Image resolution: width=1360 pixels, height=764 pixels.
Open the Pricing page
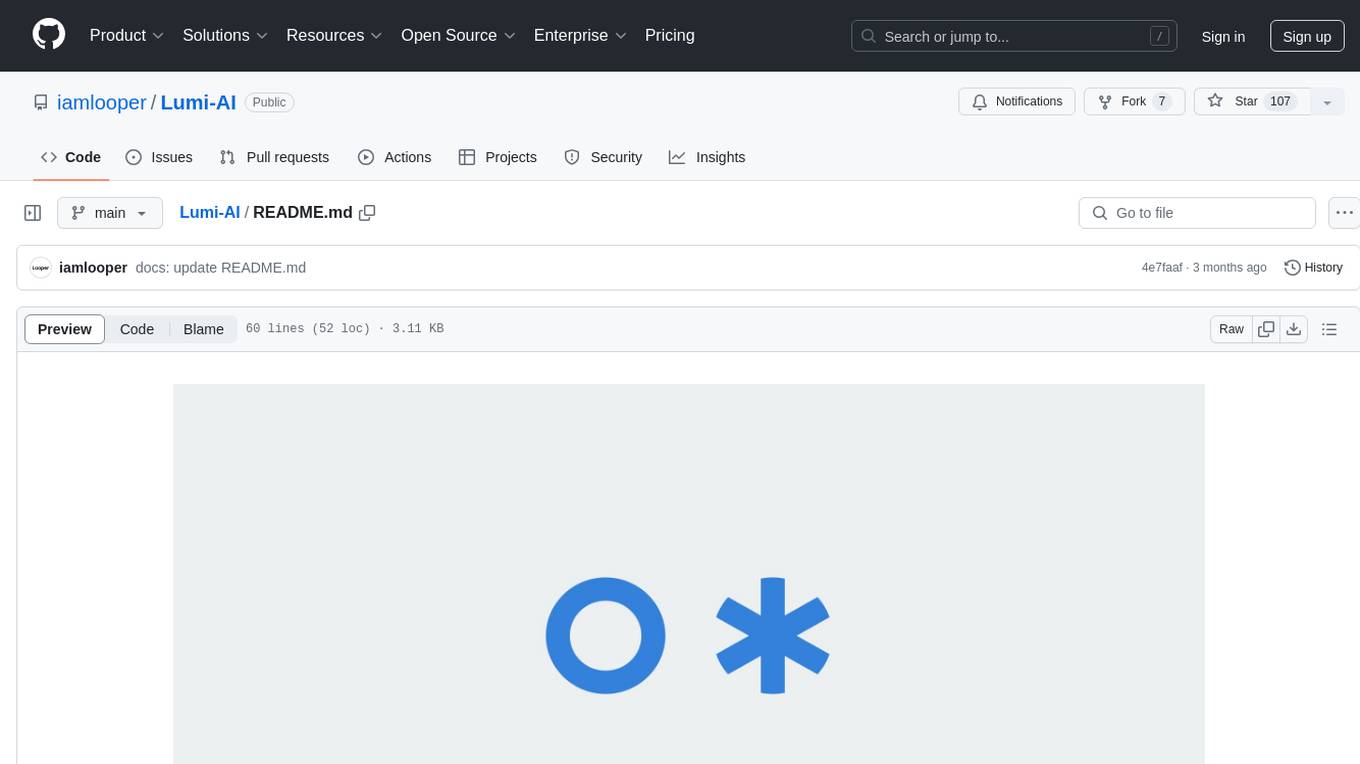tap(670, 35)
